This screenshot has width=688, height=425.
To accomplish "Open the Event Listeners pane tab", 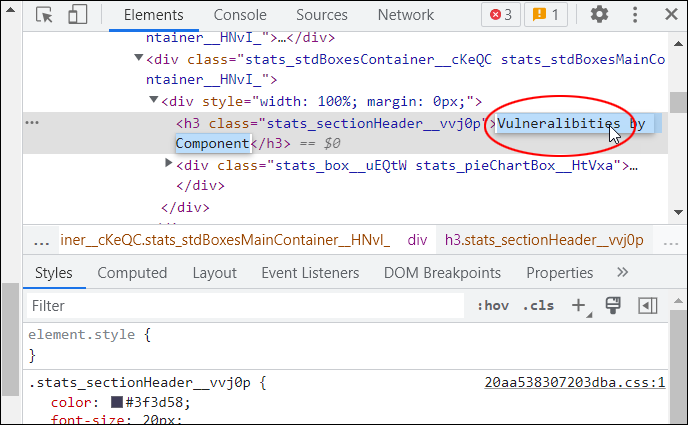I will (x=310, y=273).
